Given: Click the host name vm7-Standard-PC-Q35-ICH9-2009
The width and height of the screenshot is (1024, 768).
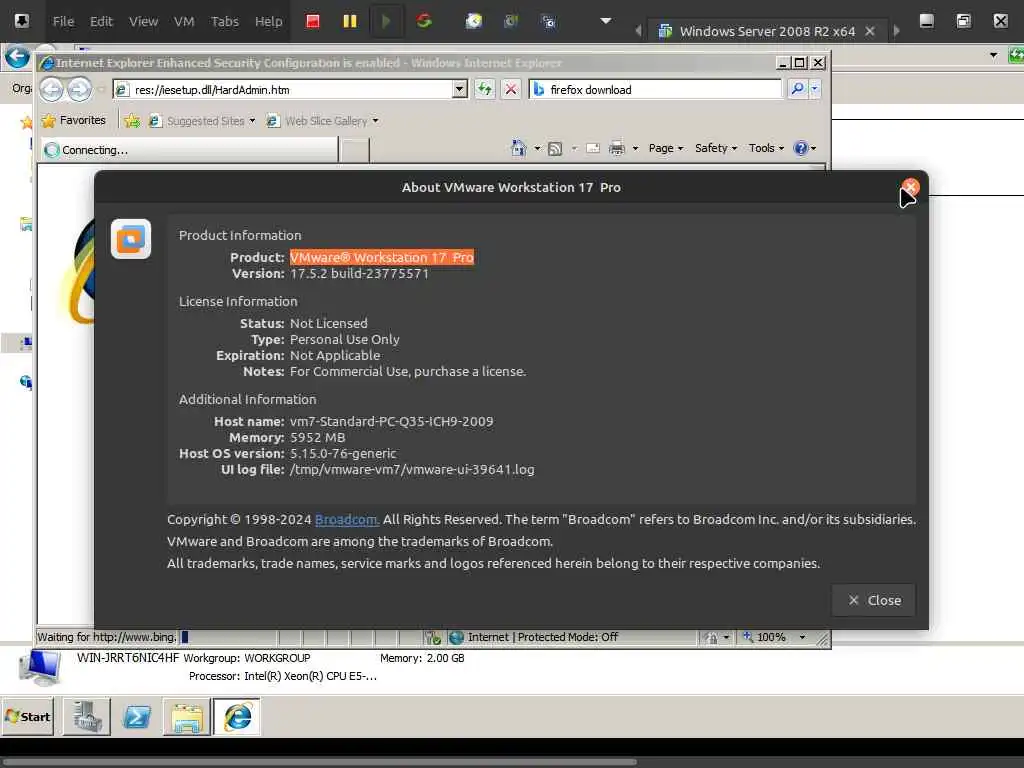Looking at the screenshot, I should [392, 422].
